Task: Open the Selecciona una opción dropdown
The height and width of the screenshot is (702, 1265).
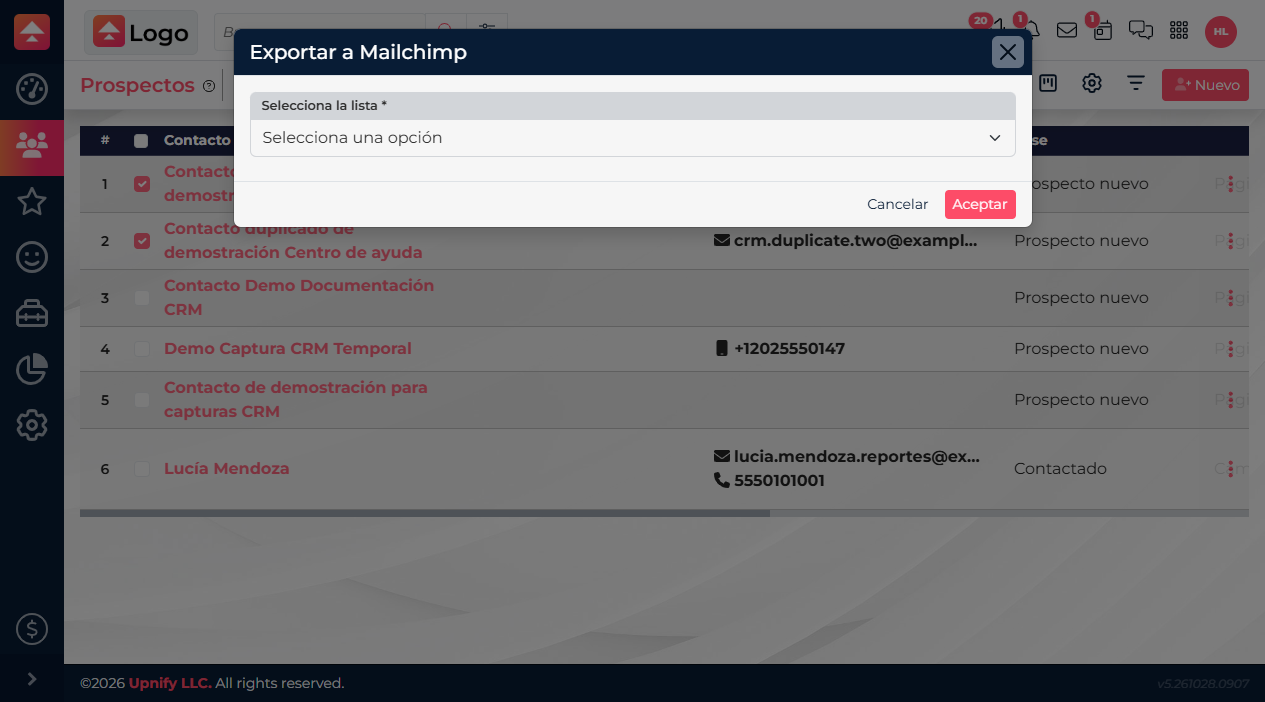Action: pyautogui.click(x=632, y=138)
